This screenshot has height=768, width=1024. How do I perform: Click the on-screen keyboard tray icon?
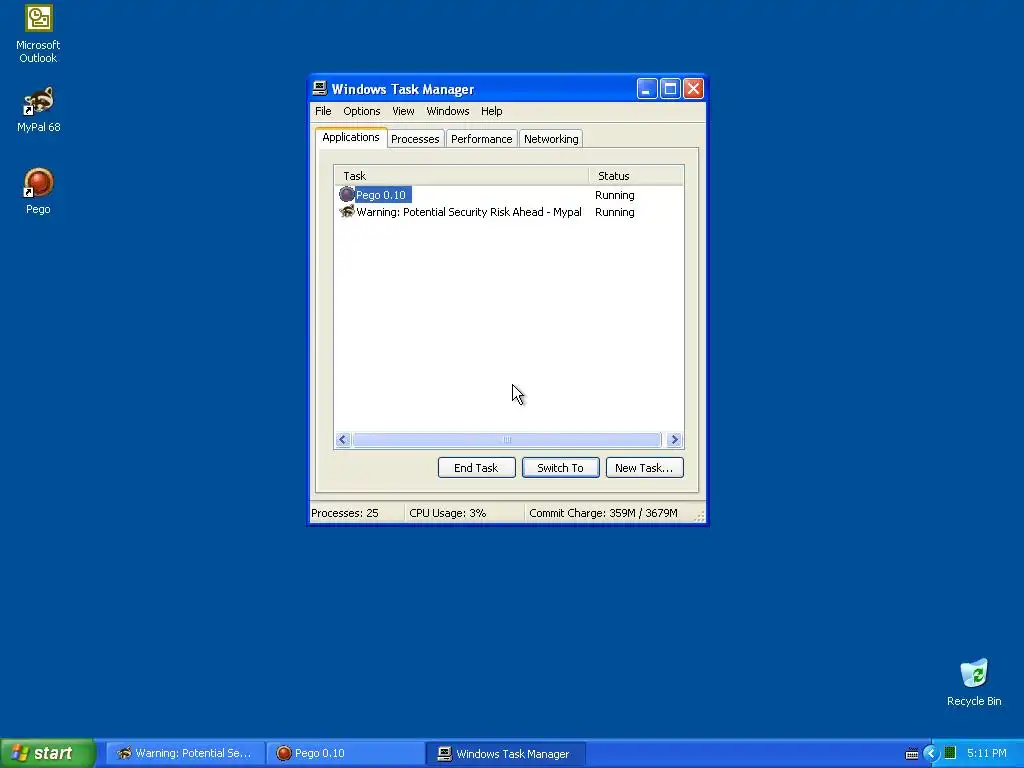point(912,754)
